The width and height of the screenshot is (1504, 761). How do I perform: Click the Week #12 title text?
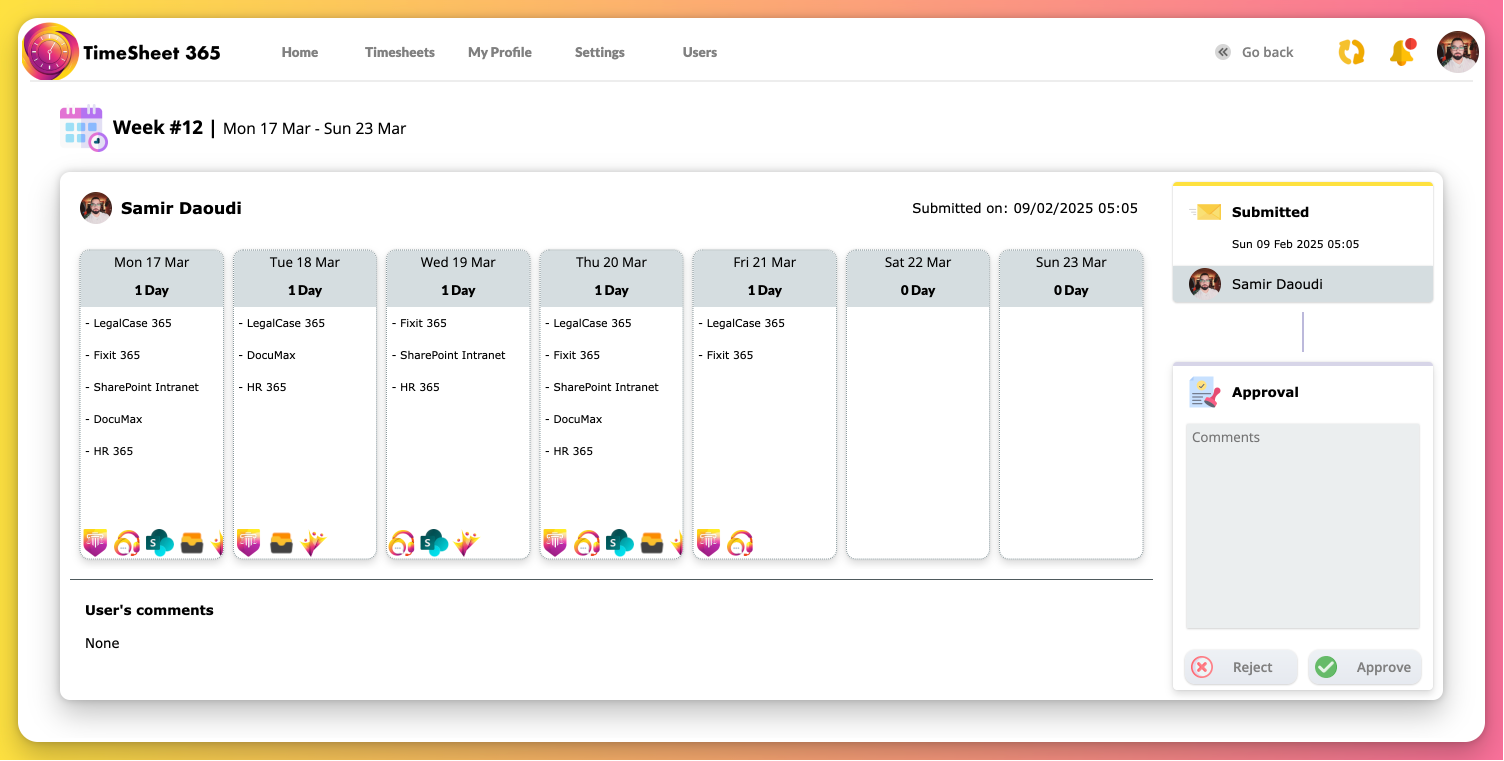click(x=158, y=128)
